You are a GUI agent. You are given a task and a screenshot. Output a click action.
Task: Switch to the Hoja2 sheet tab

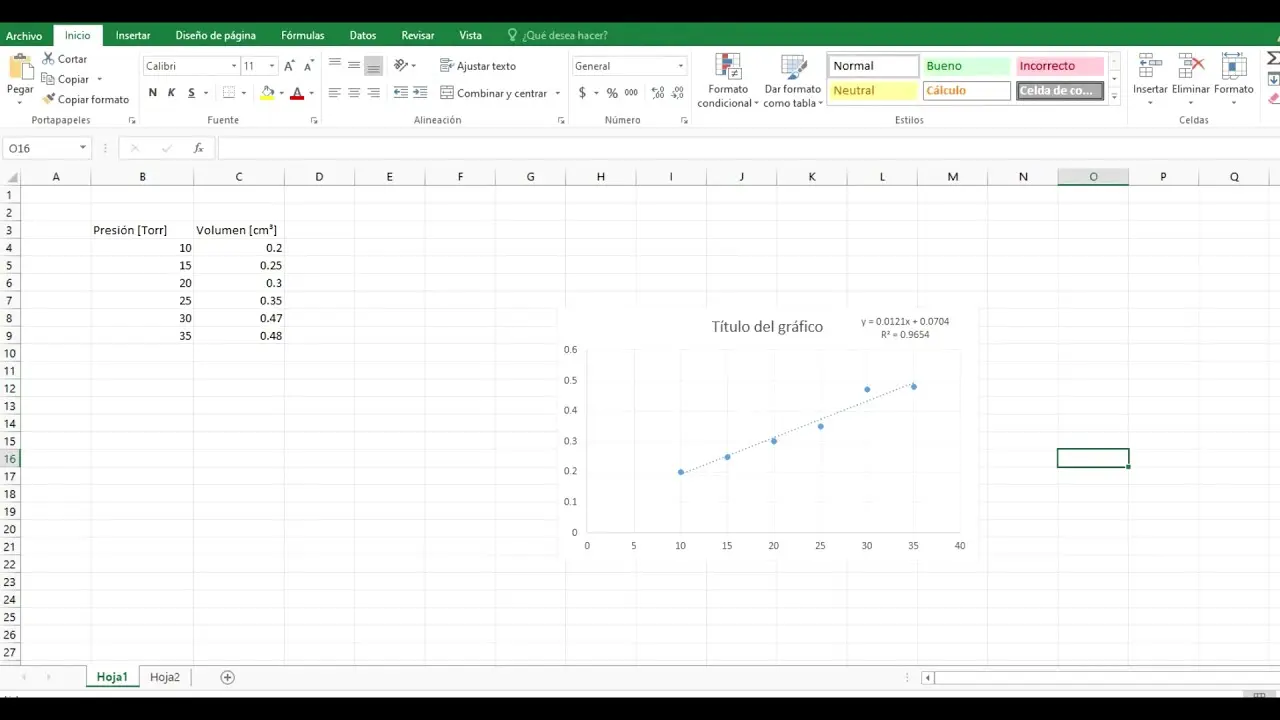pos(164,677)
